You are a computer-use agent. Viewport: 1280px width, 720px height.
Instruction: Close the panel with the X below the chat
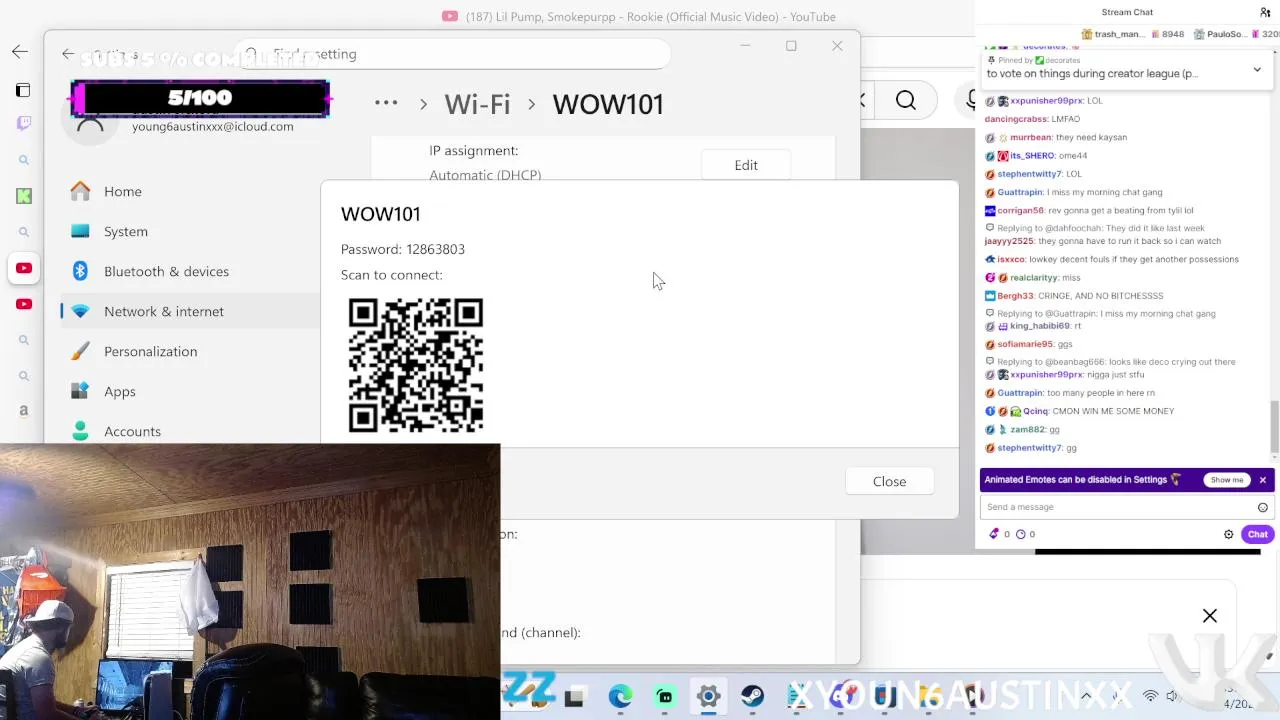[1210, 616]
